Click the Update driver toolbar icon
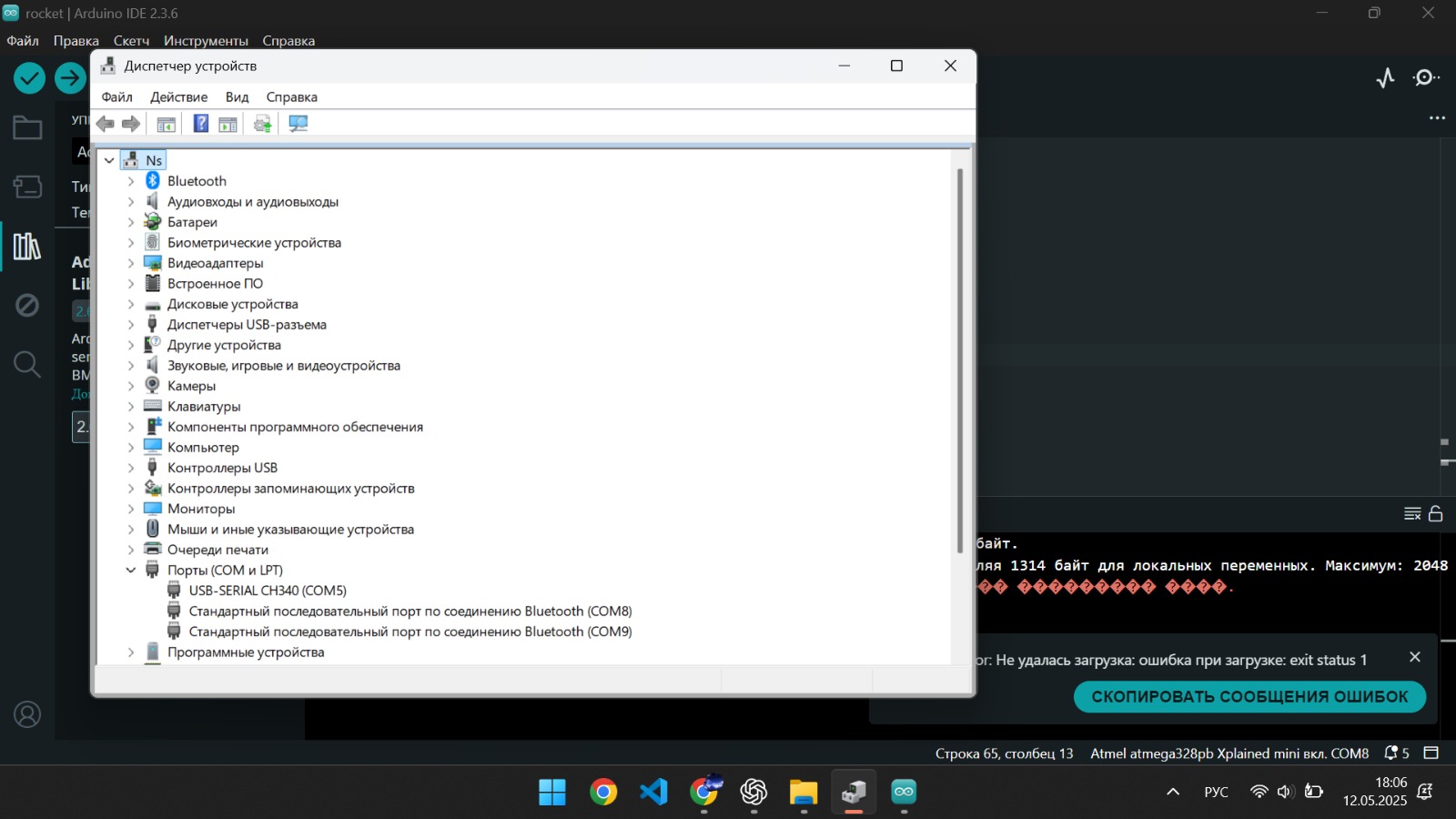 [263, 124]
